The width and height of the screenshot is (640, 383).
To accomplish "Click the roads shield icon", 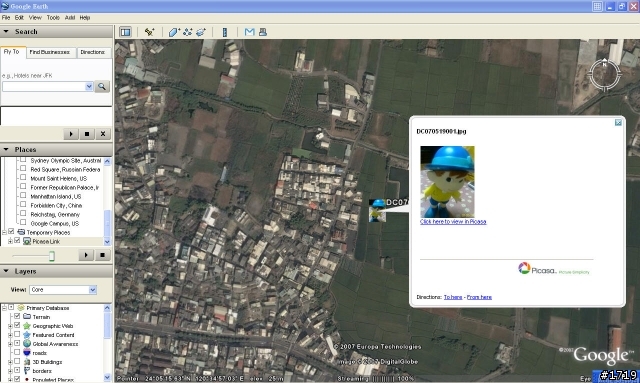I will (x=27, y=353).
